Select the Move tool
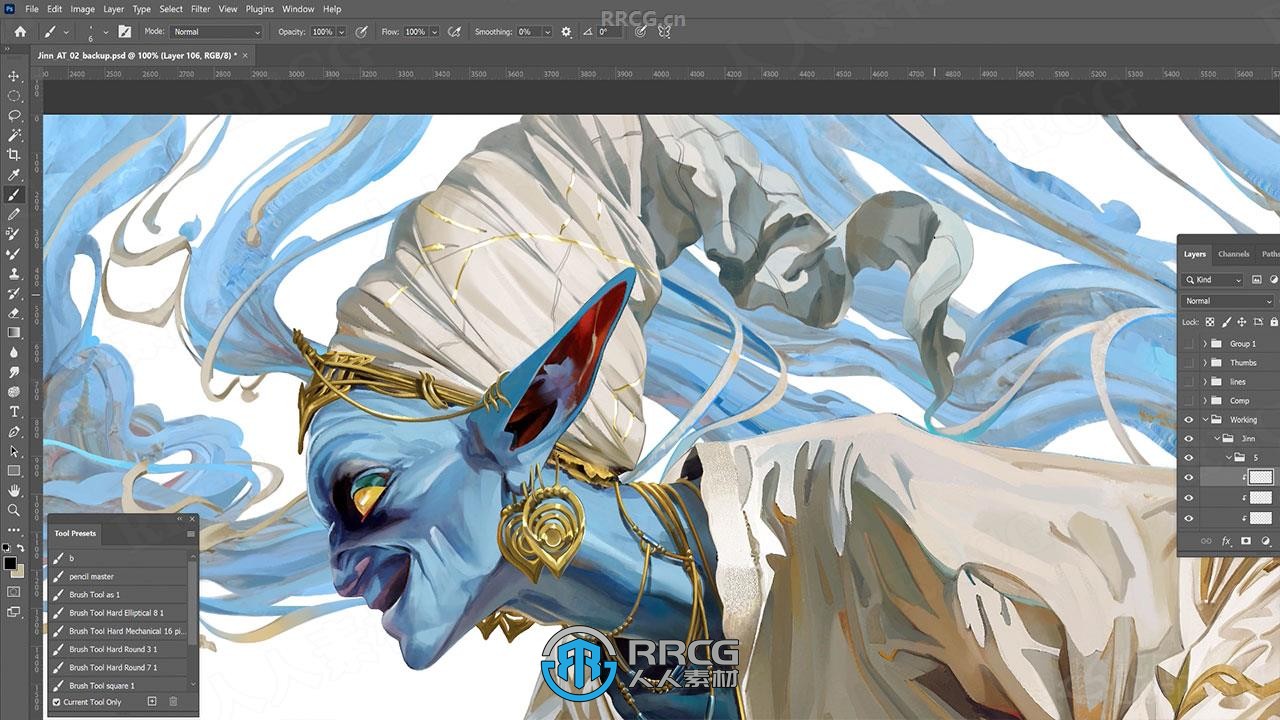Screen dimensions: 1280x720 point(14,76)
